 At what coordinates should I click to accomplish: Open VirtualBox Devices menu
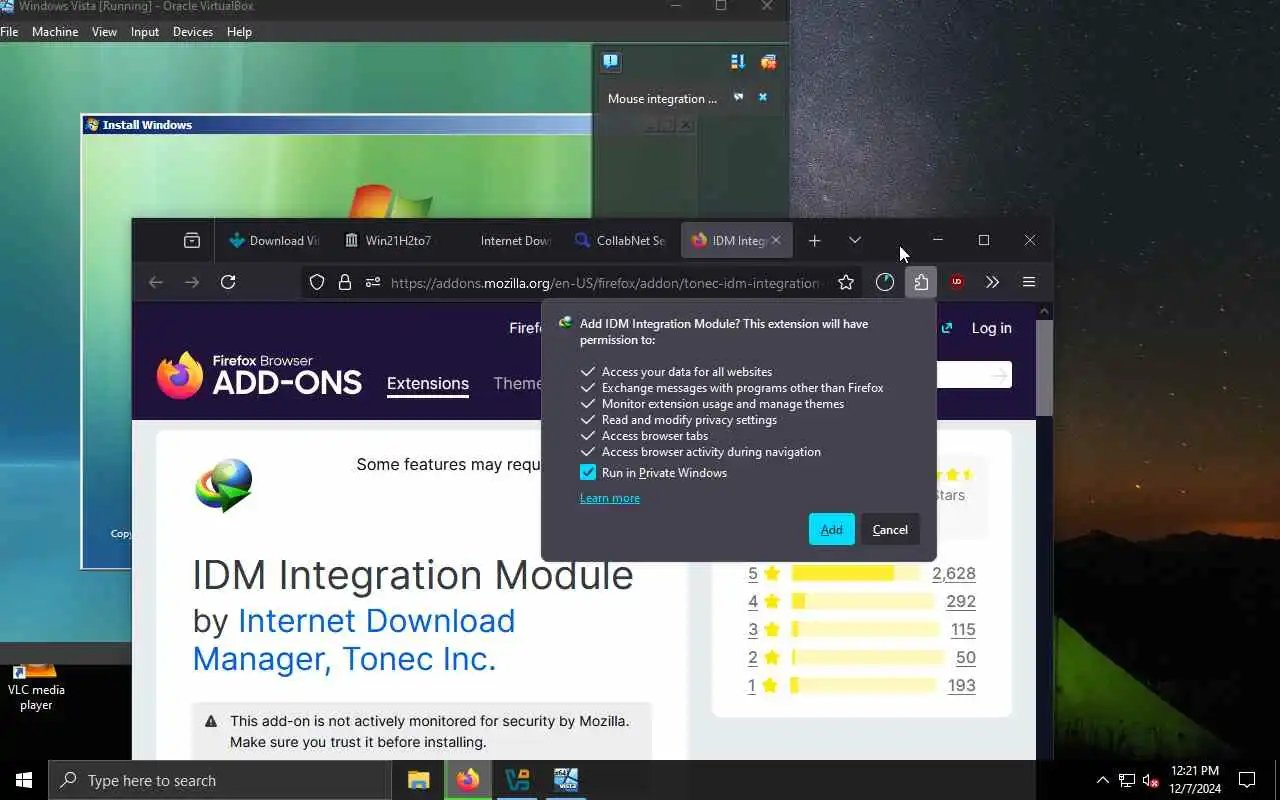[193, 32]
